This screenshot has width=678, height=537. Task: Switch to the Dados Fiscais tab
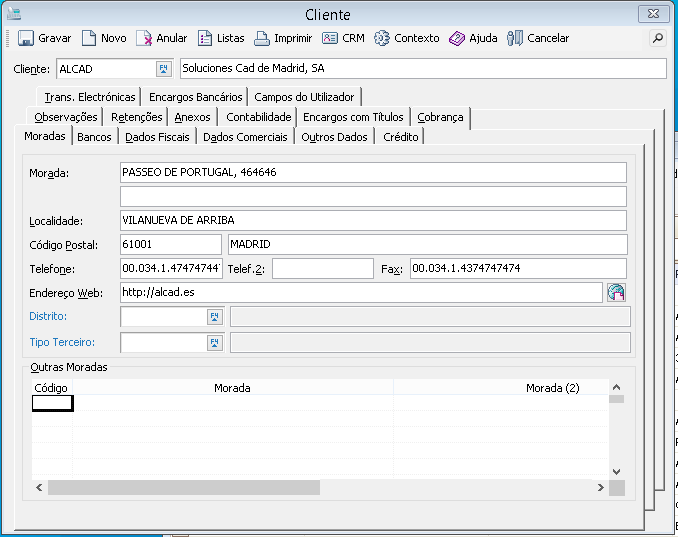[157, 137]
